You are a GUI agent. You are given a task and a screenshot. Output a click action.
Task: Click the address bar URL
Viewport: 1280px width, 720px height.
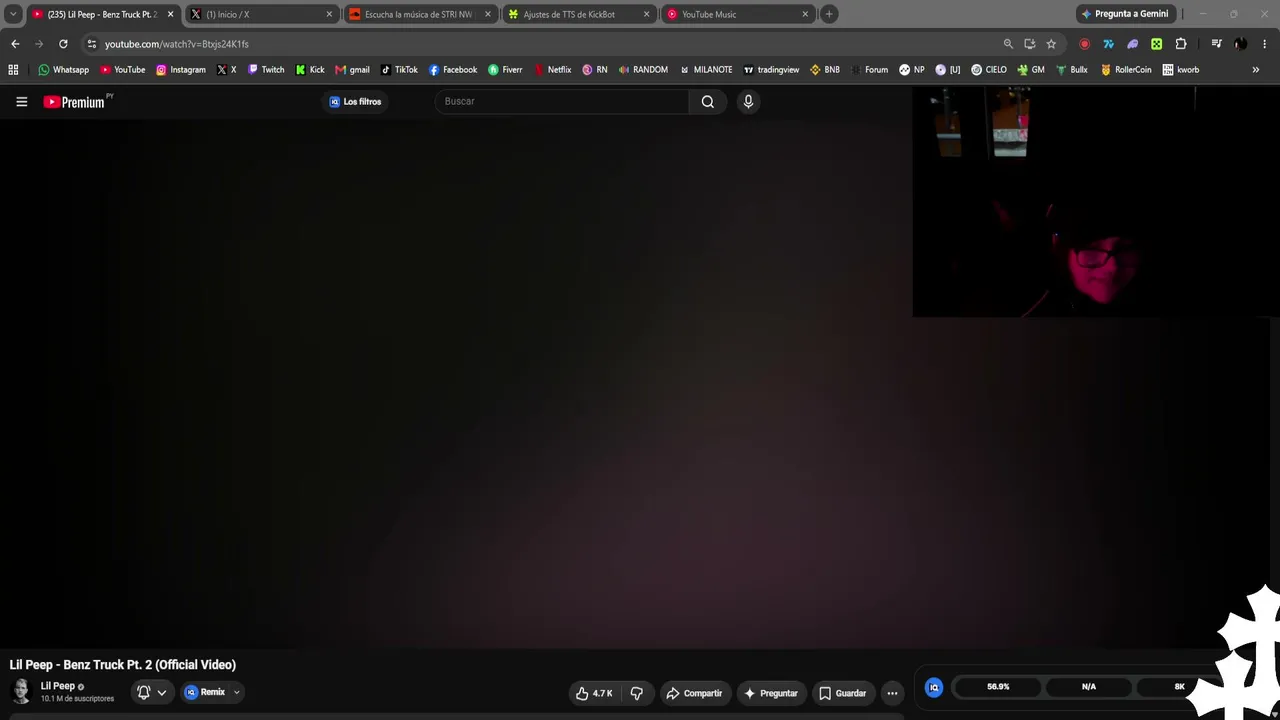(x=177, y=44)
